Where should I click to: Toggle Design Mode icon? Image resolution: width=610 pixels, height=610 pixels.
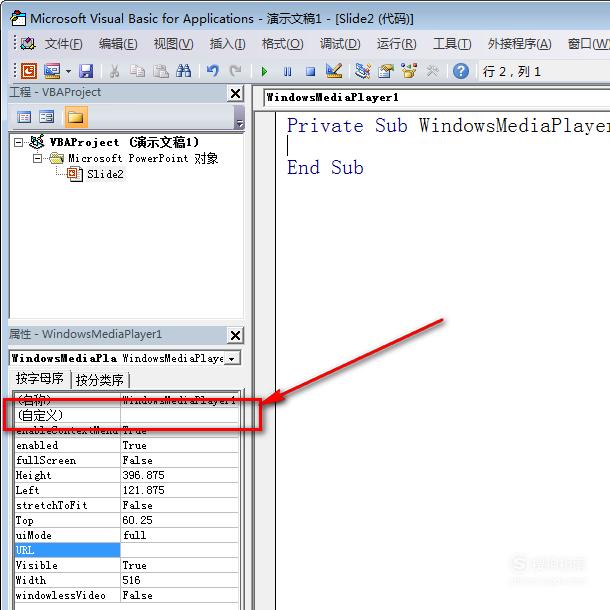334,71
